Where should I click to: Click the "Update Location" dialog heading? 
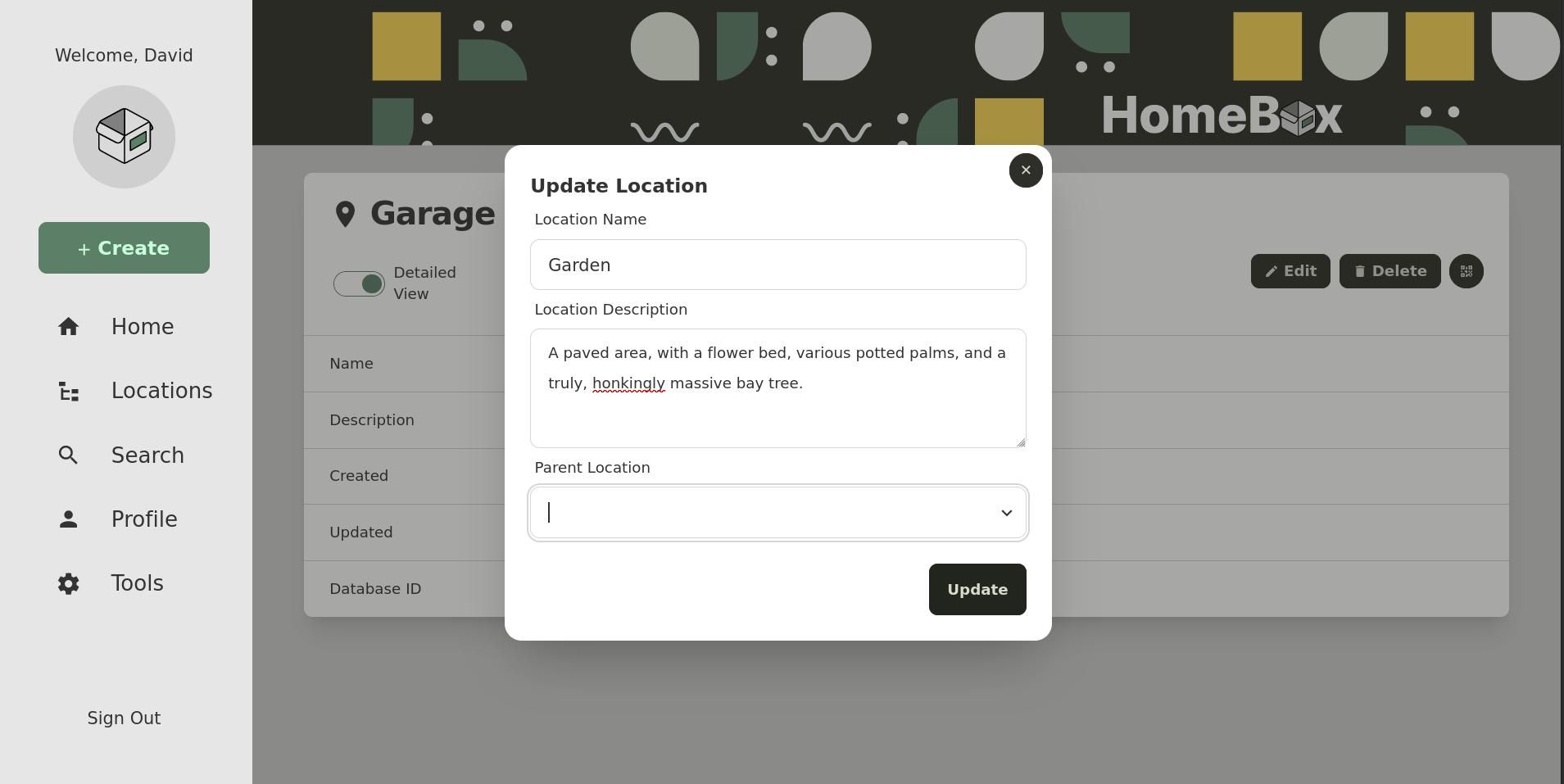pyautogui.click(x=619, y=186)
